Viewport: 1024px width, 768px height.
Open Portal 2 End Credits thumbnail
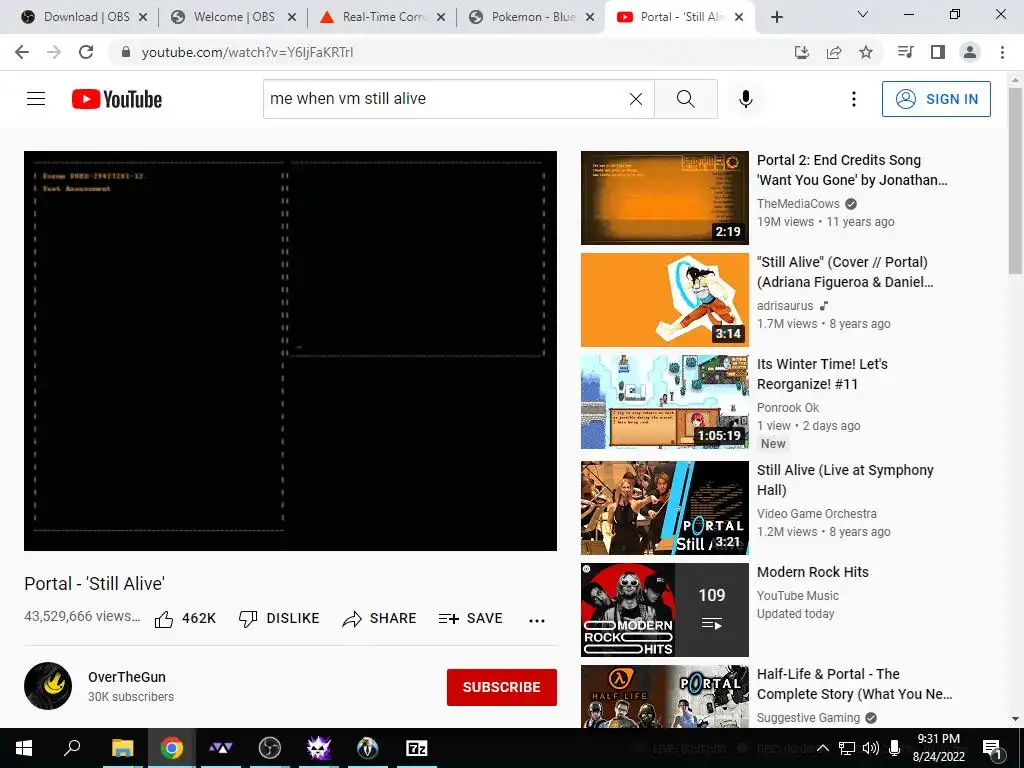pos(665,198)
